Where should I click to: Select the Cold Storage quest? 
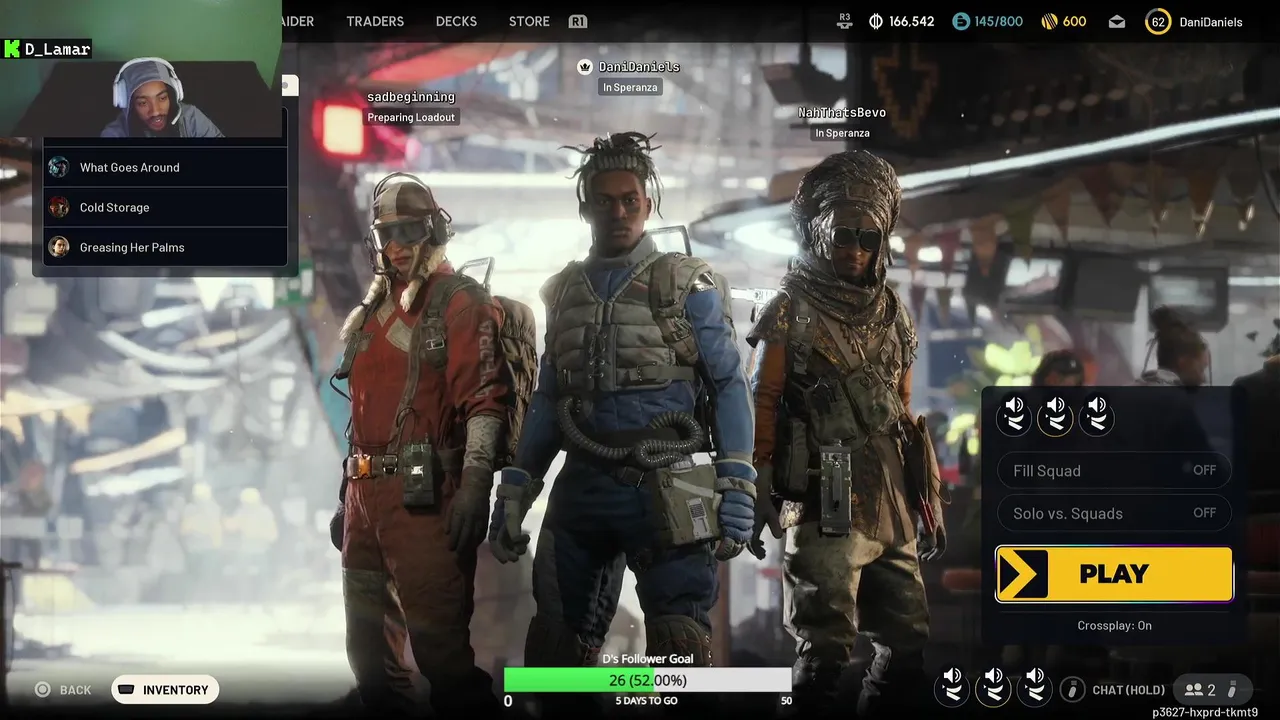[166, 207]
